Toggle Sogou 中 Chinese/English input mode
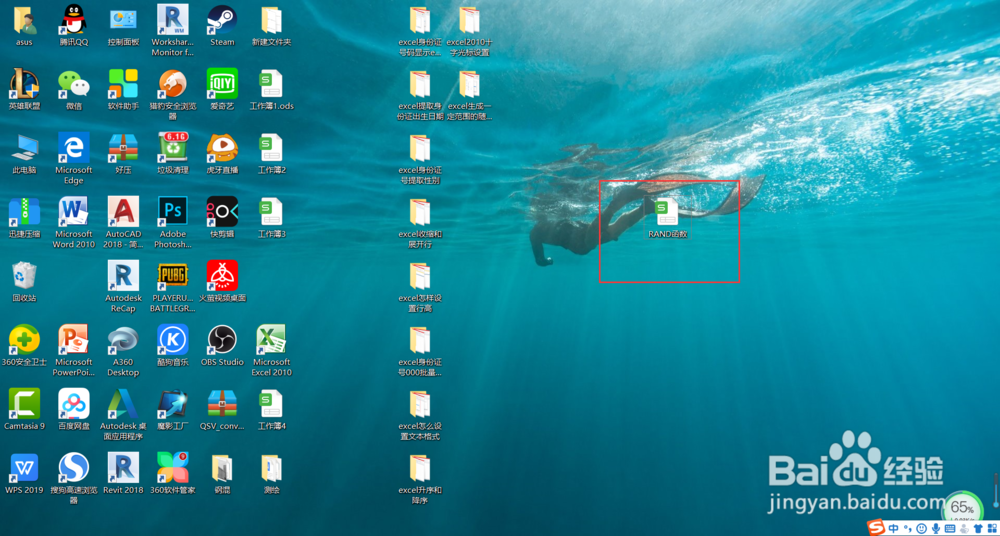The height and width of the screenshot is (536, 1000). pyautogui.click(x=894, y=528)
